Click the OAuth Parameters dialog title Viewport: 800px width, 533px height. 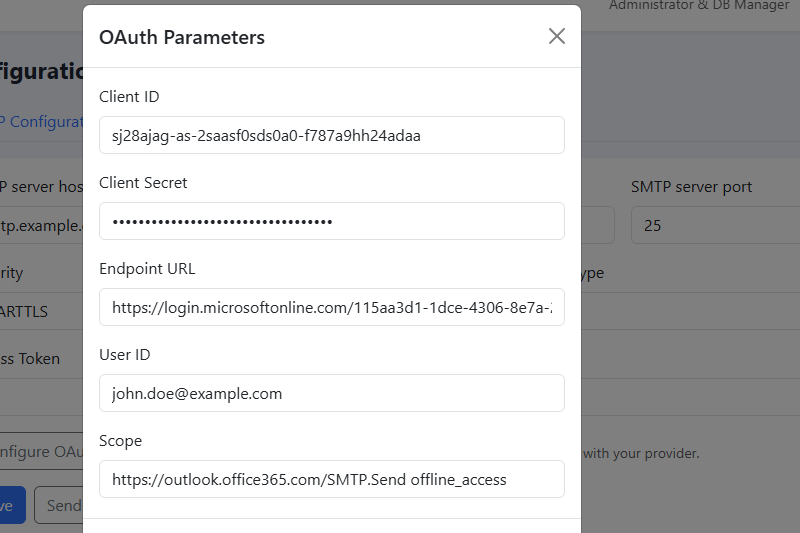pos(182,37)
